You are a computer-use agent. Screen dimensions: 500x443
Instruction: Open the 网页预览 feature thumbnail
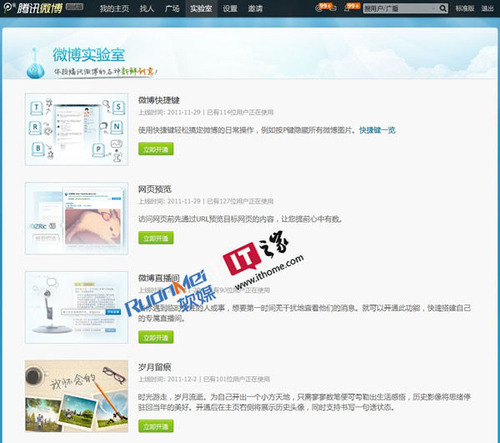pos(77,218)
